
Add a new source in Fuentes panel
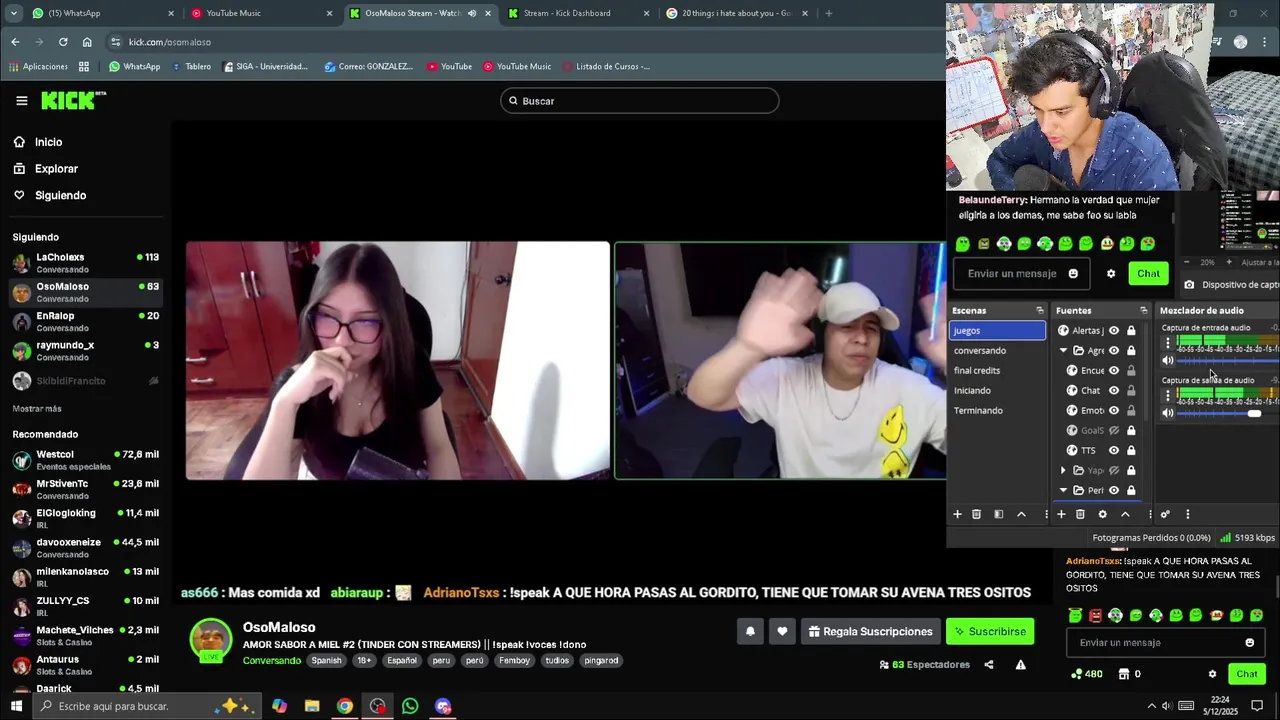pyautogui.click(x=1061, y=514)
